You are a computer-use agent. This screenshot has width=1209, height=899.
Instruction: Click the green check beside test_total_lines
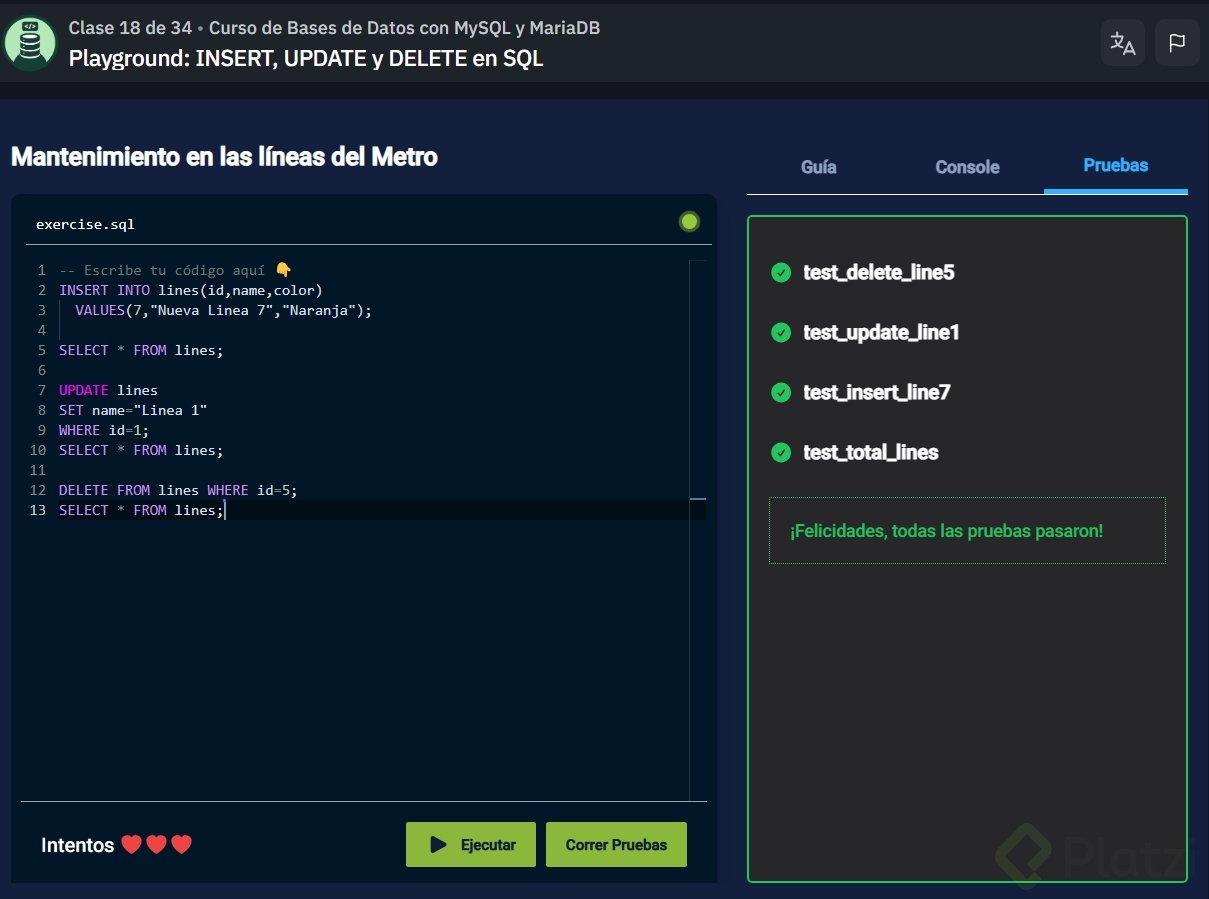[781, 452]
